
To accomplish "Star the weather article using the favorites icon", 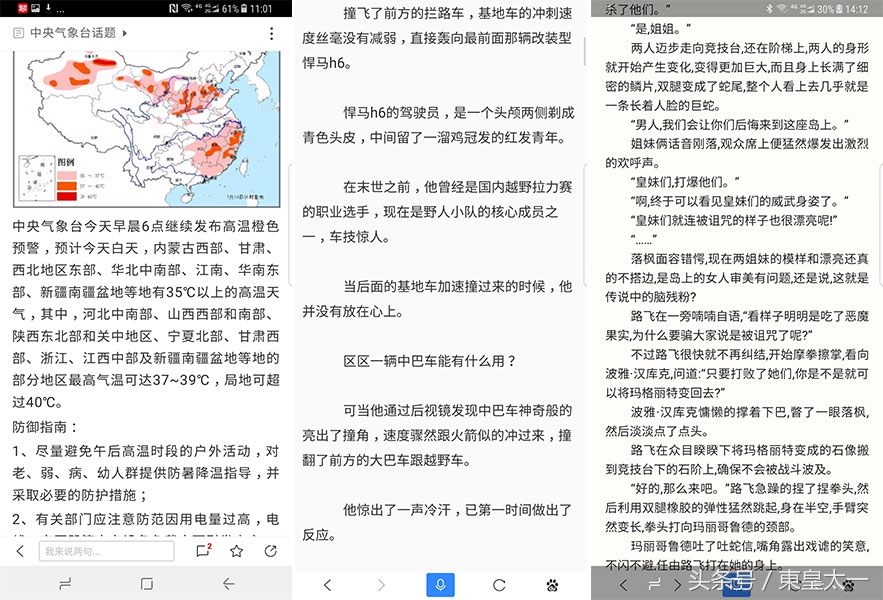I will tap(236, 551).
